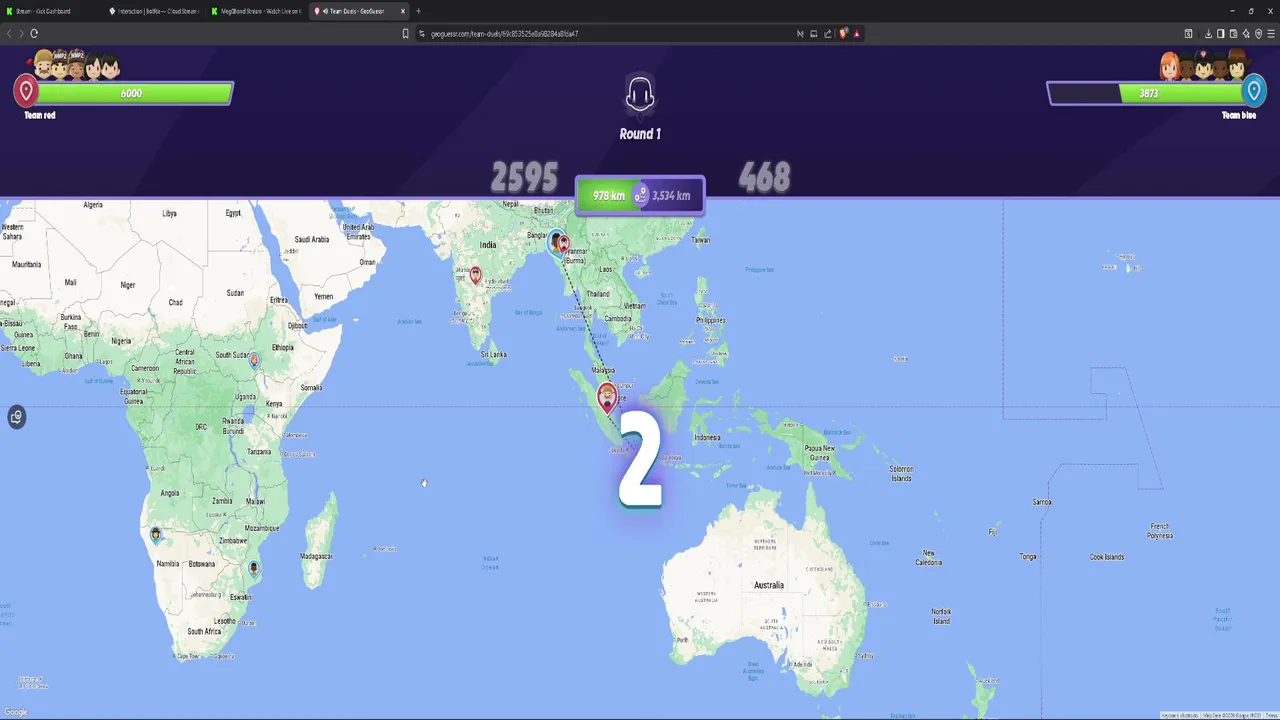
Task: Click the Australia label on the map
Action: tap(769, 585)
